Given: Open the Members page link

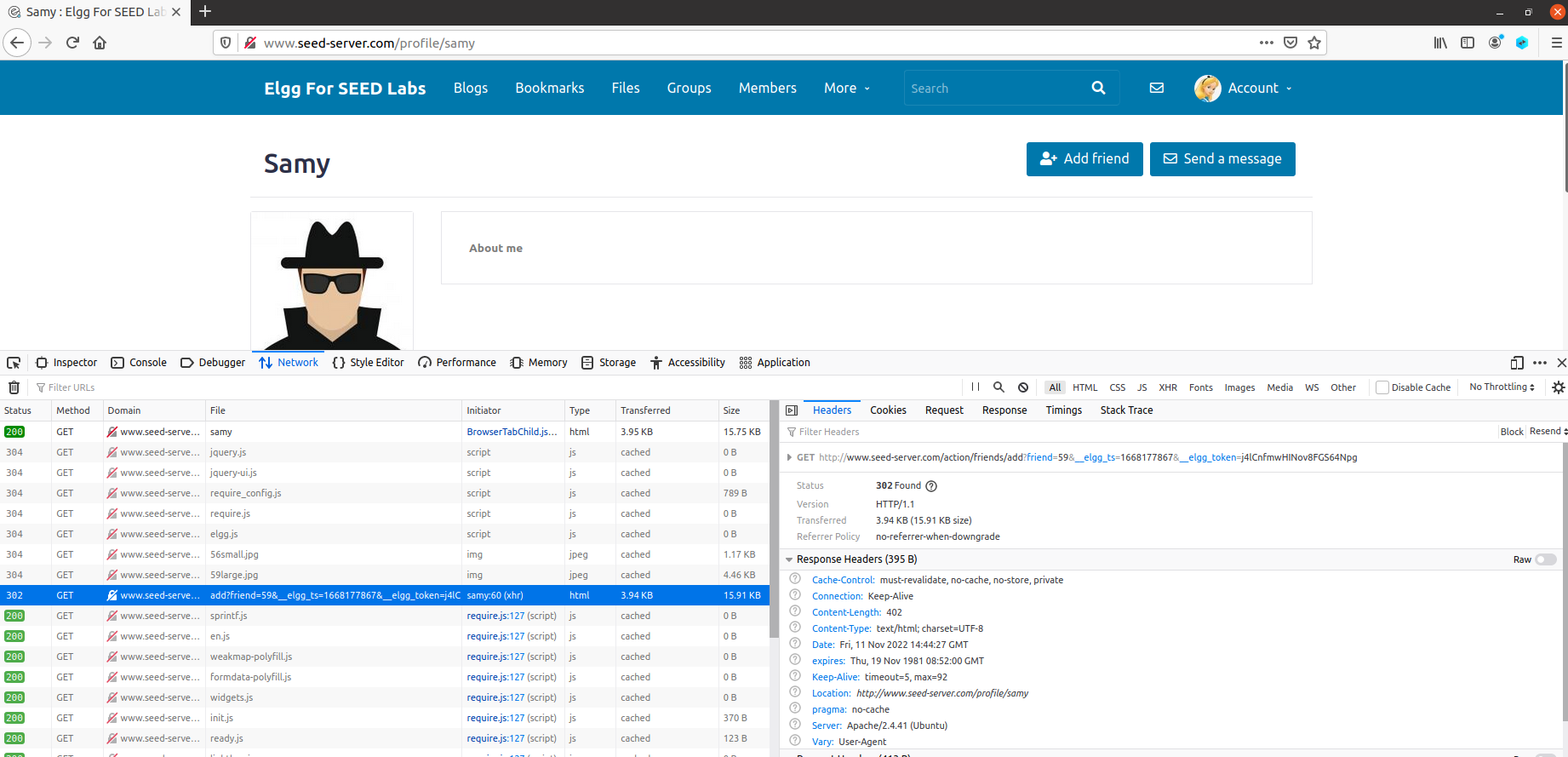Looking at the screenshot, I should click(x=768, y=88).
